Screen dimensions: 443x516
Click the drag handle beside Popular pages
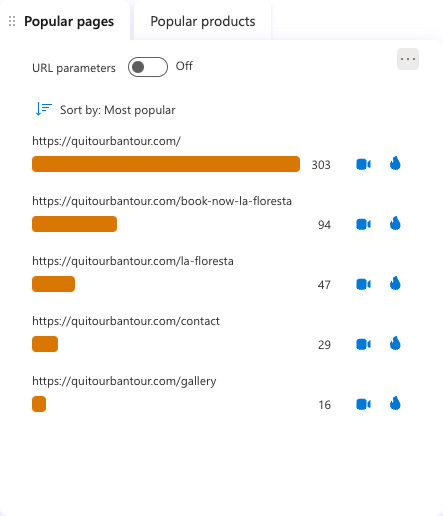[x=12, y=21]
